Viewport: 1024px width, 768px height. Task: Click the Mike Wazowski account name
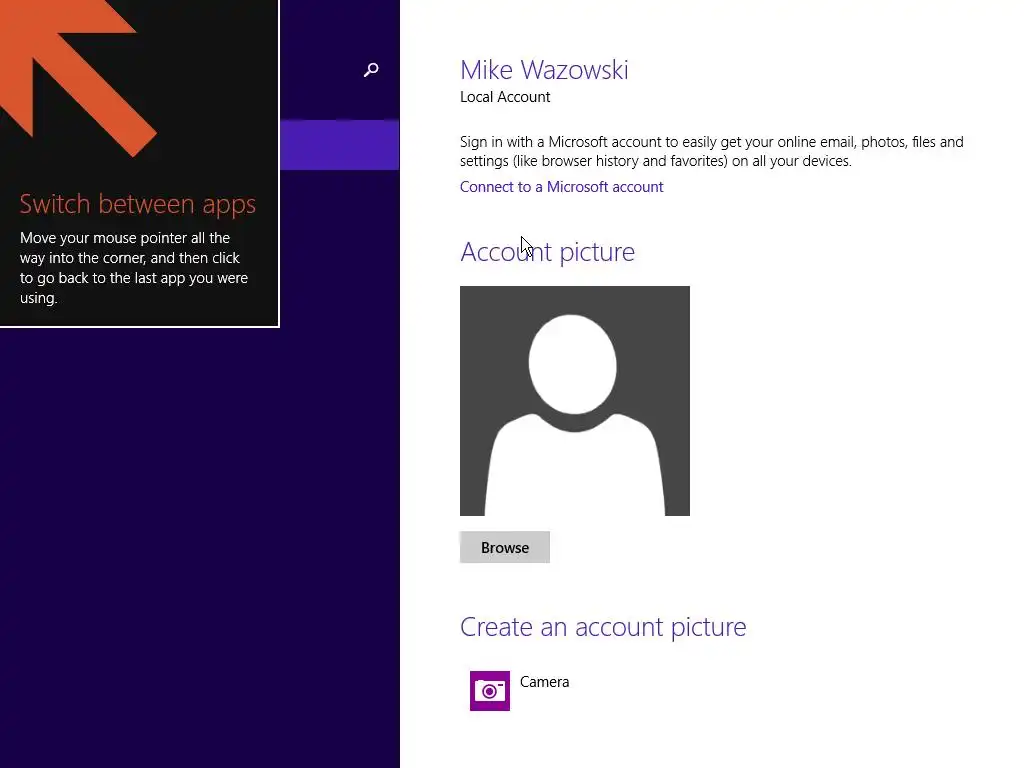(544, 70)
